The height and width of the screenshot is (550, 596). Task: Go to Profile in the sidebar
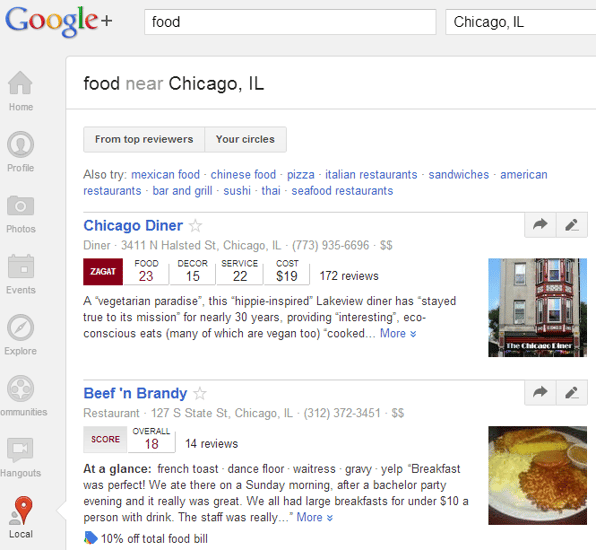[20, 144]
